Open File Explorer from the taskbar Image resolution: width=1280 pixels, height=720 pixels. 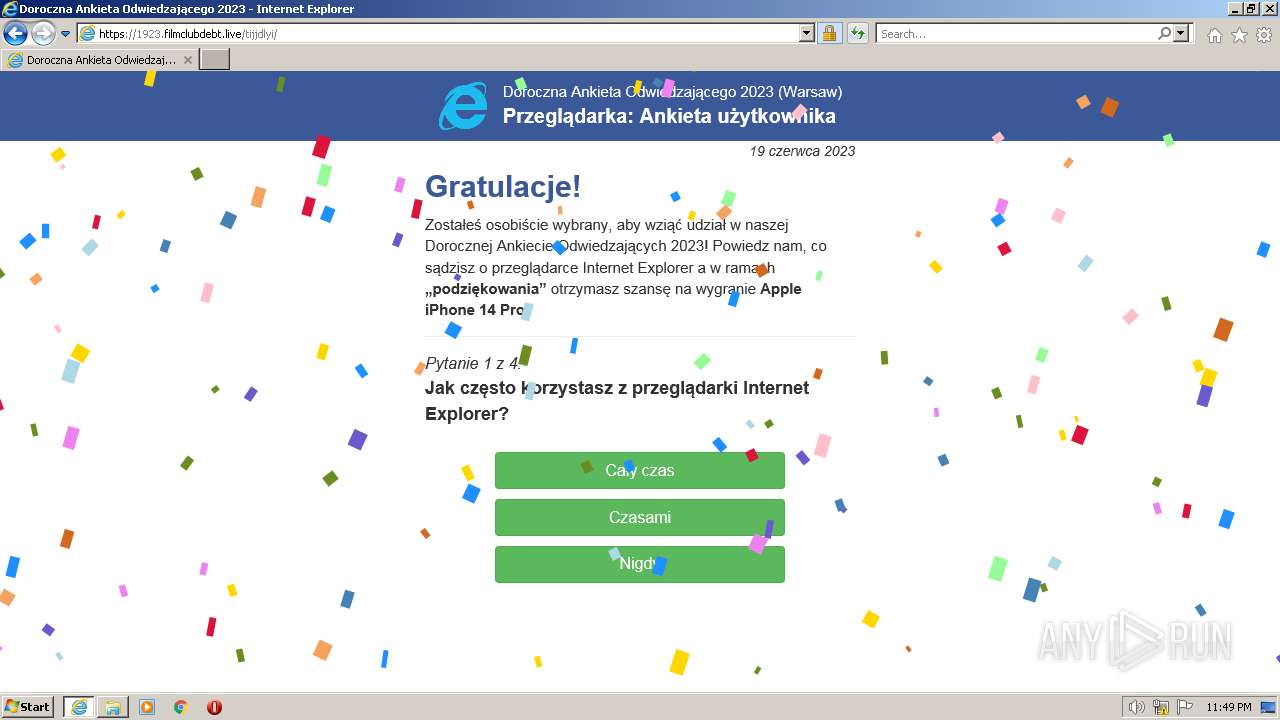(113, 707)
